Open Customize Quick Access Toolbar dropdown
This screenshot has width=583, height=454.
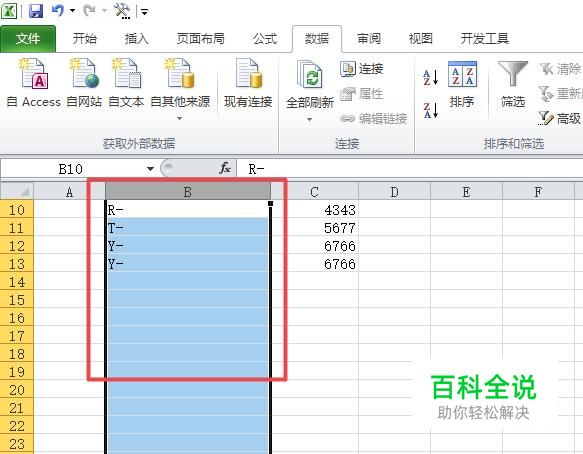(144, 12)
